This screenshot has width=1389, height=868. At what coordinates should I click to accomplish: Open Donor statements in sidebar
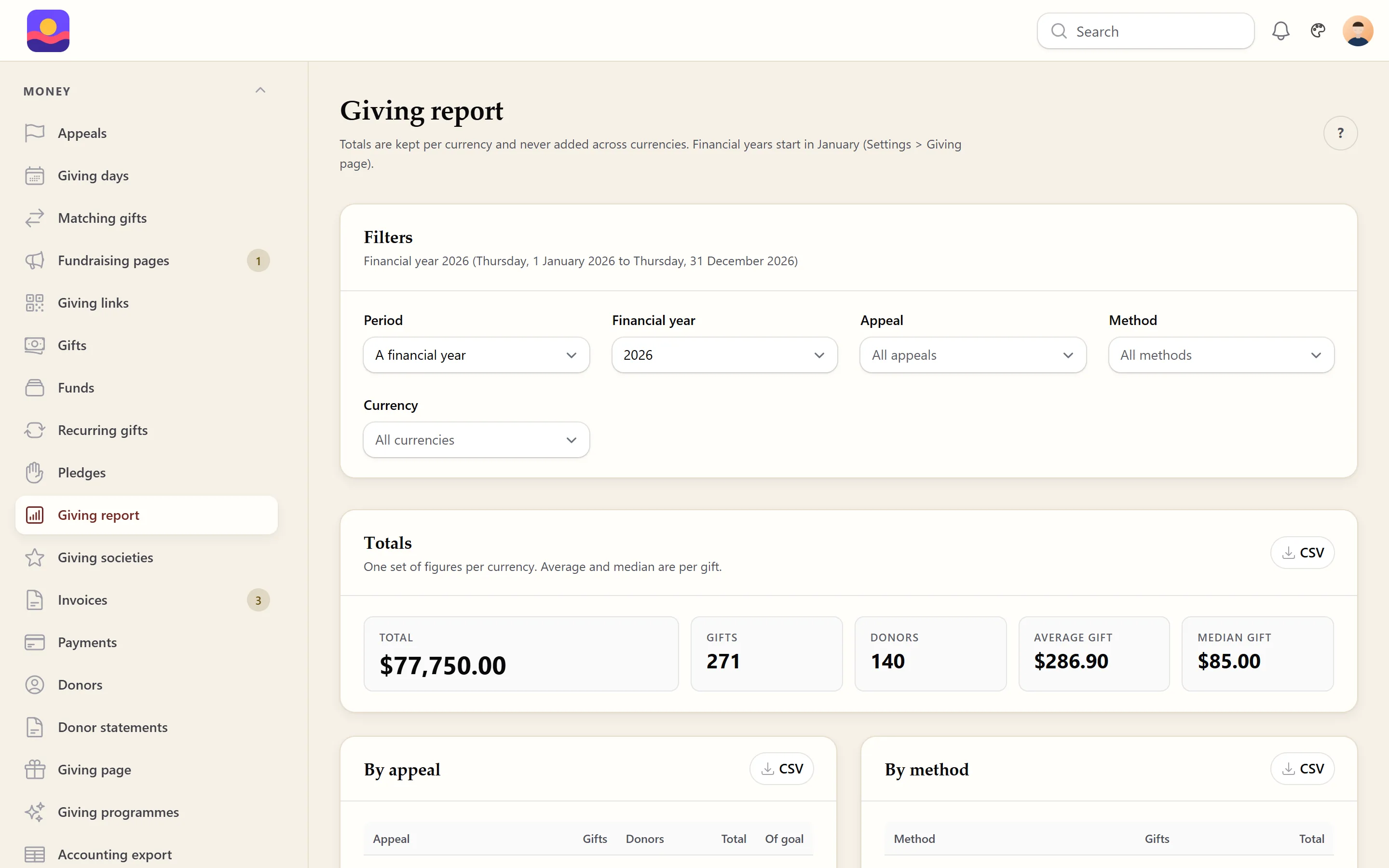(x=146, y=727)
